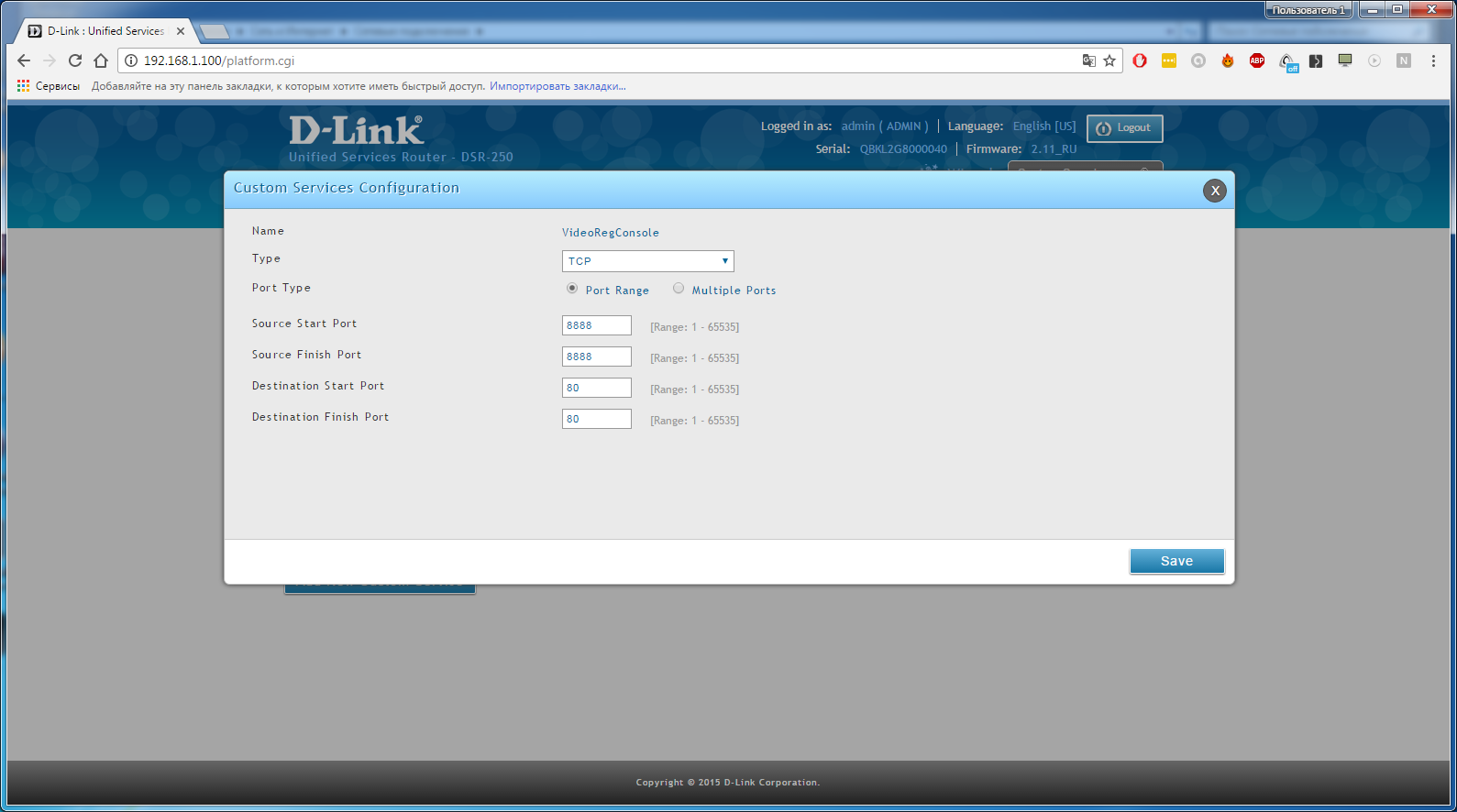Viewport: 1457px width, 812px height.
Task: Click the Copyright 2015 D-Link Corporation text
Action: [x=728, y=783]
